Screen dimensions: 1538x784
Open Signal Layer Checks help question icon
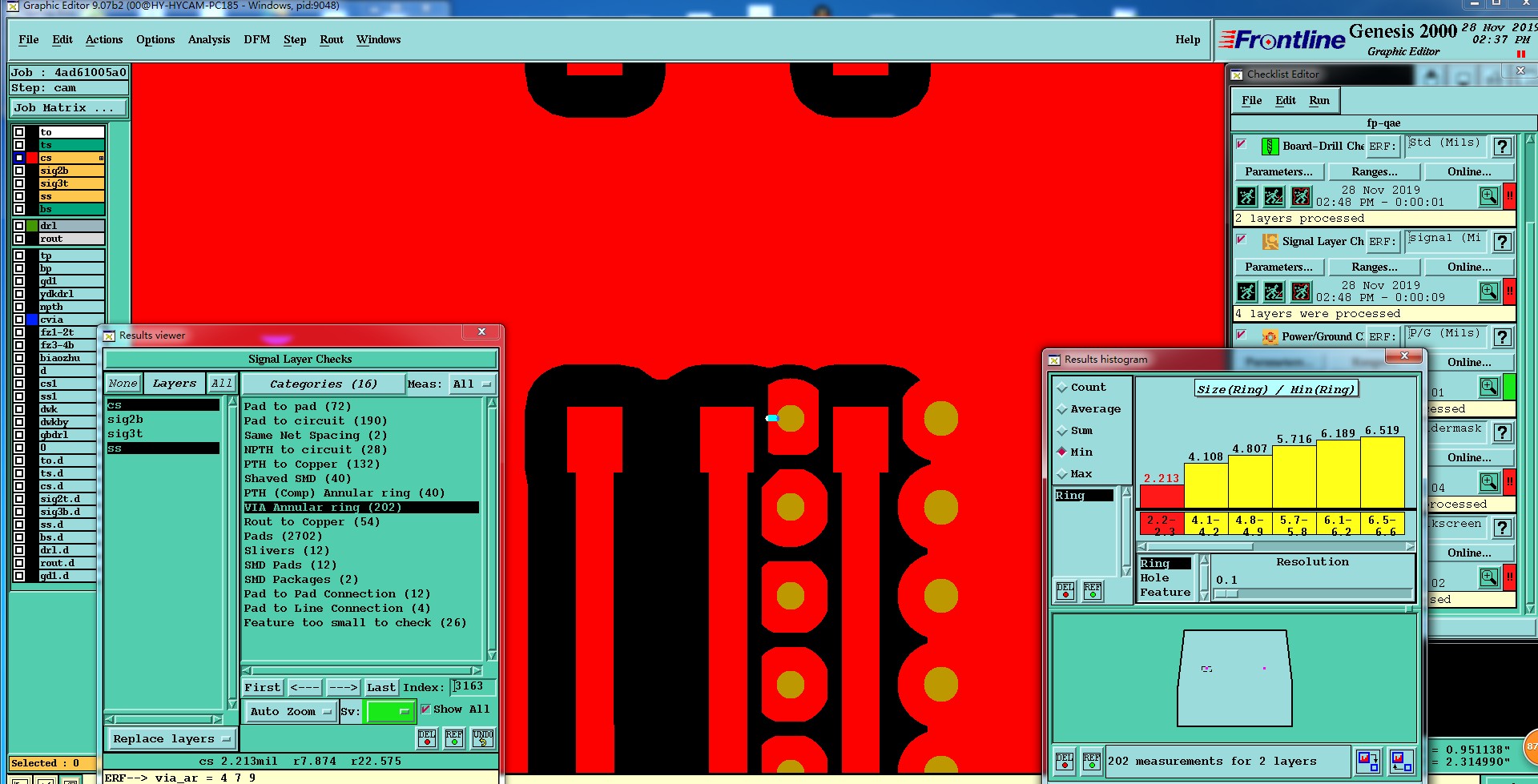[1503, 242]
